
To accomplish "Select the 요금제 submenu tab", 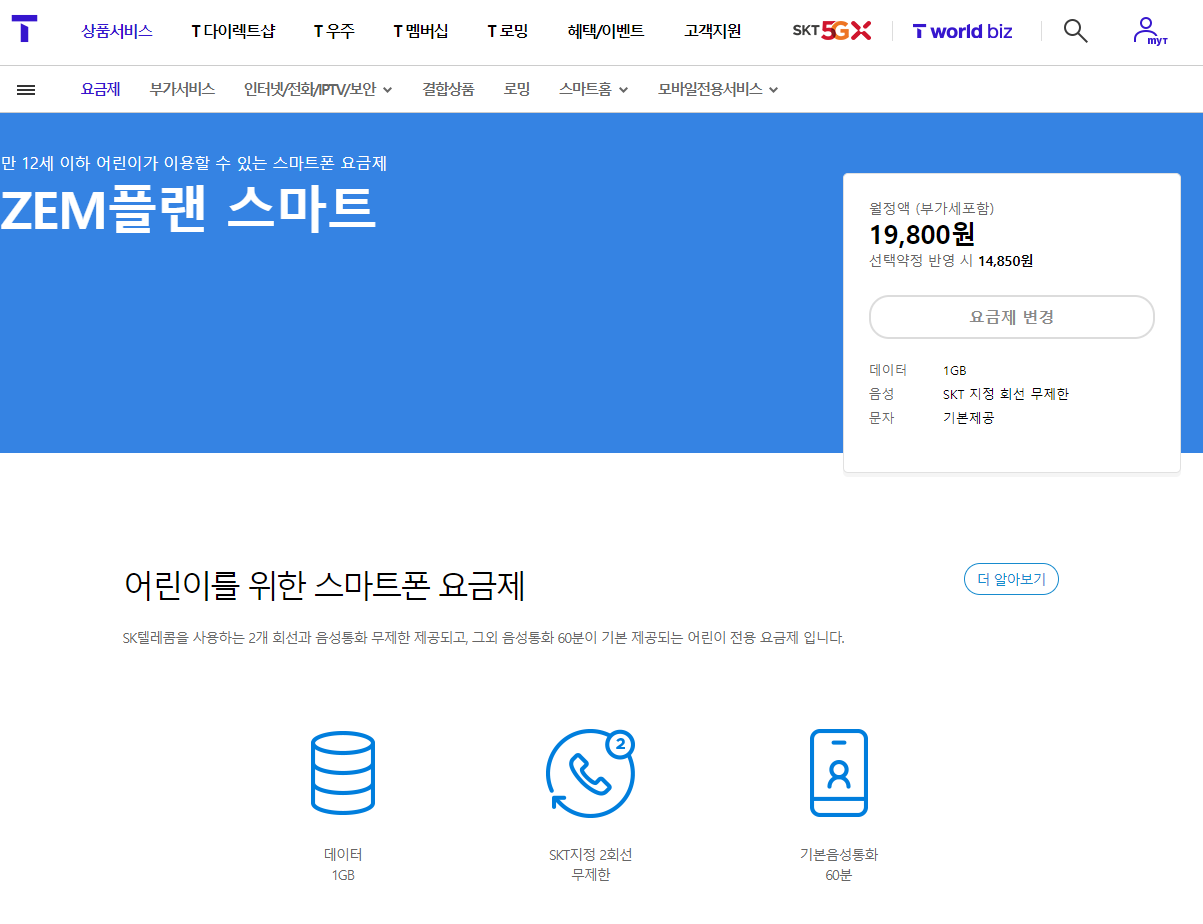I will point(101,89).
